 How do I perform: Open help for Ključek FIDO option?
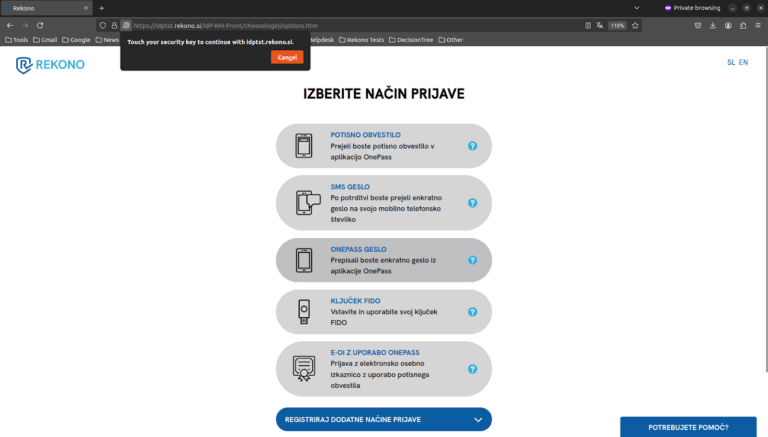(472, 312)
